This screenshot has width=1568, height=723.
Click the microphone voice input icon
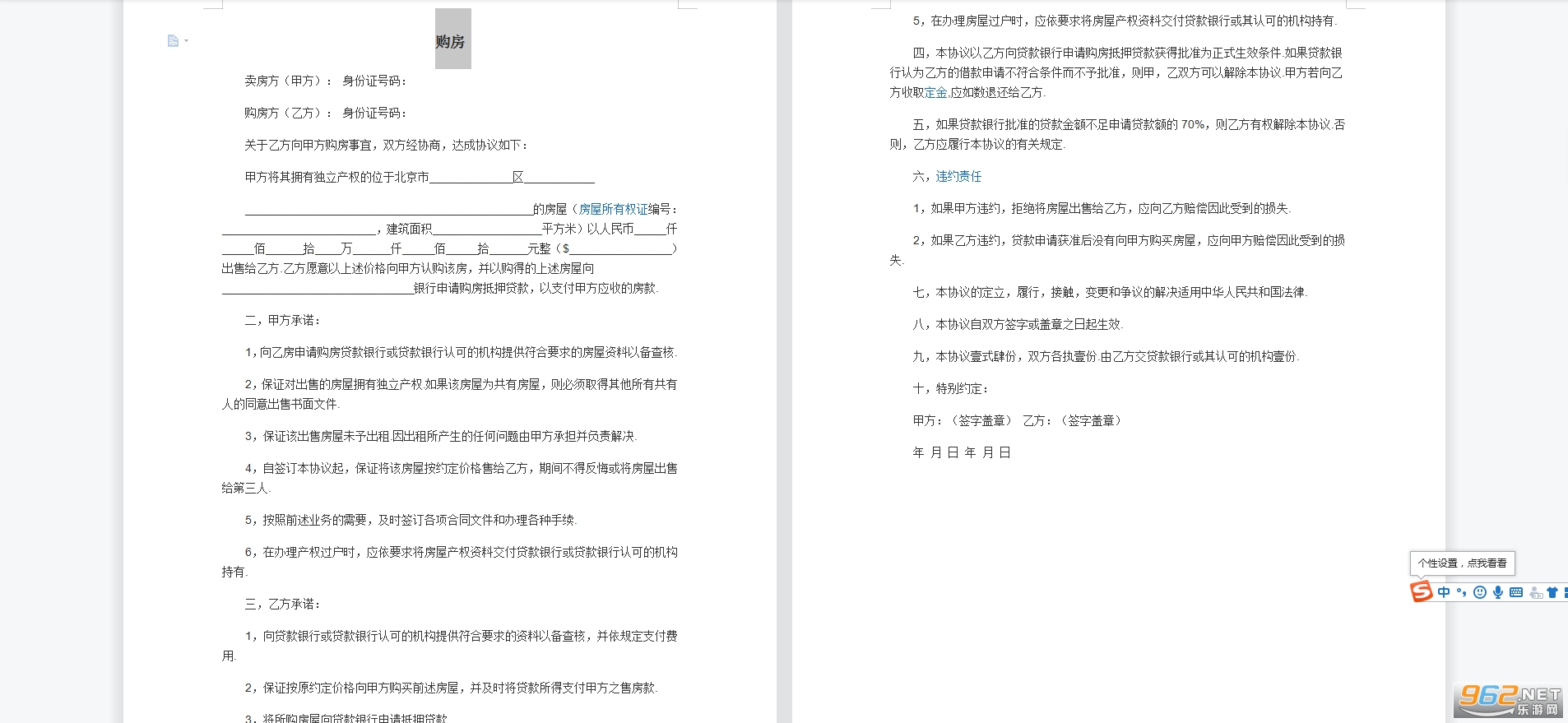click(1497, 592)
